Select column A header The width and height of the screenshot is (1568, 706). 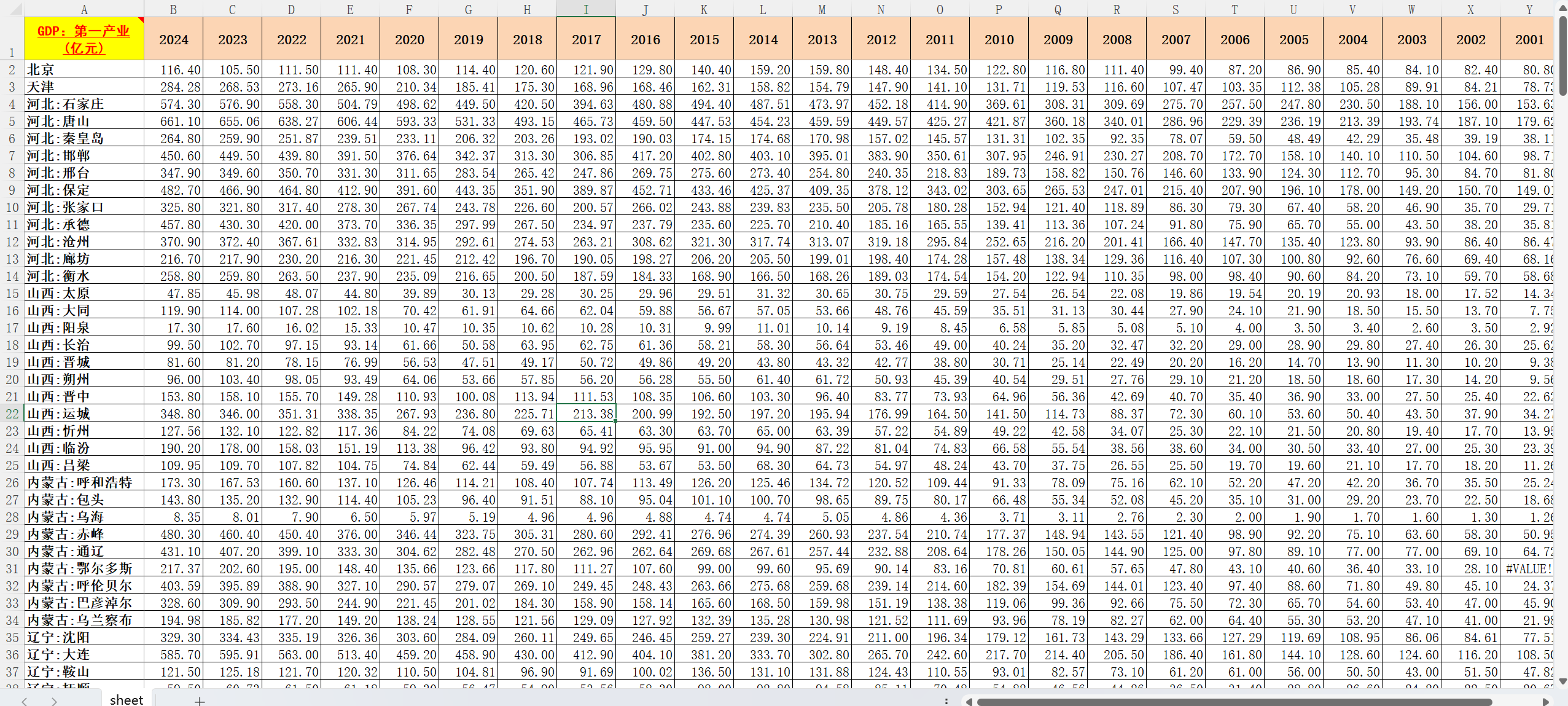[x=84, y=9]
